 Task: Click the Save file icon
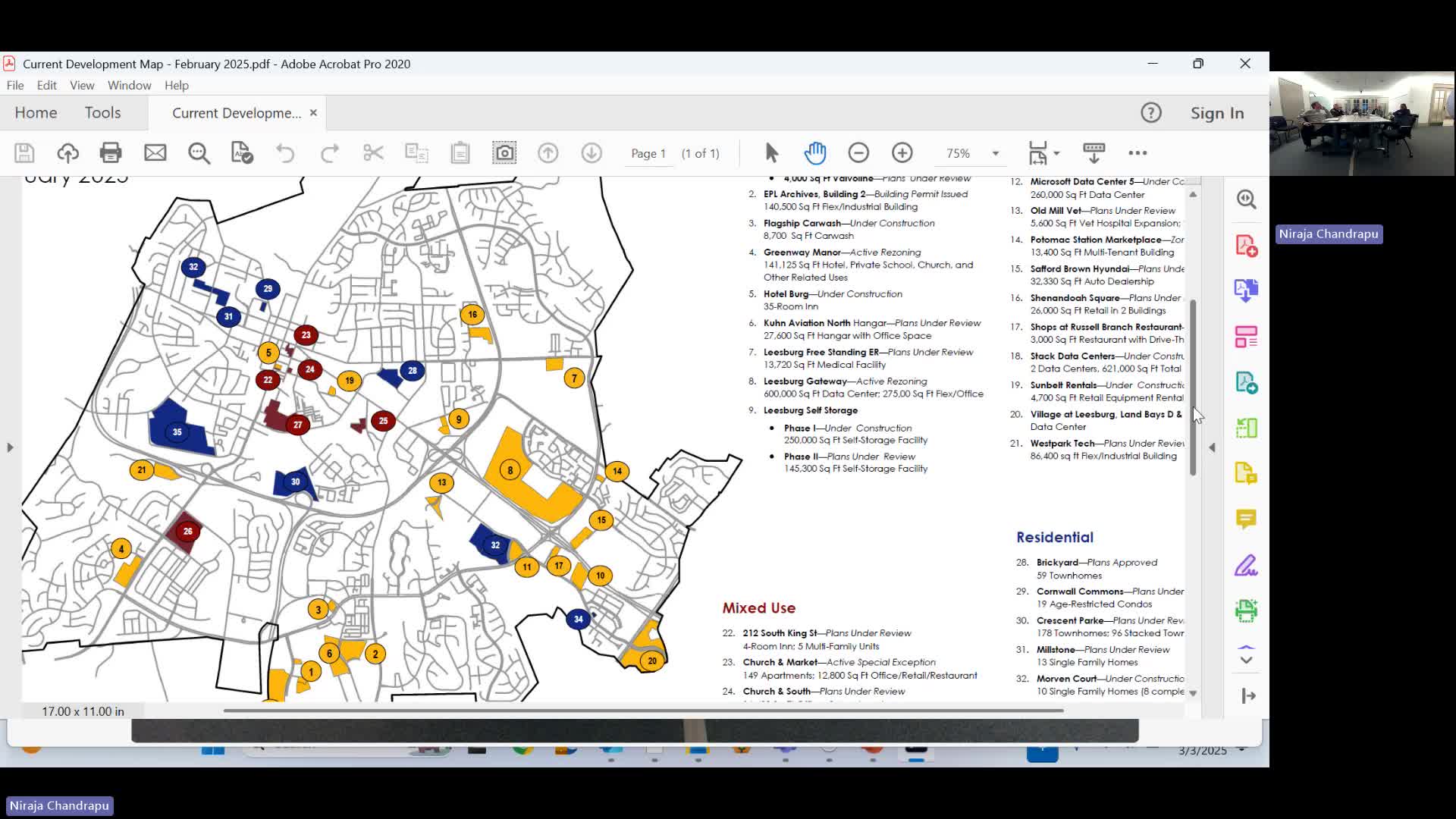coord(24,153)
